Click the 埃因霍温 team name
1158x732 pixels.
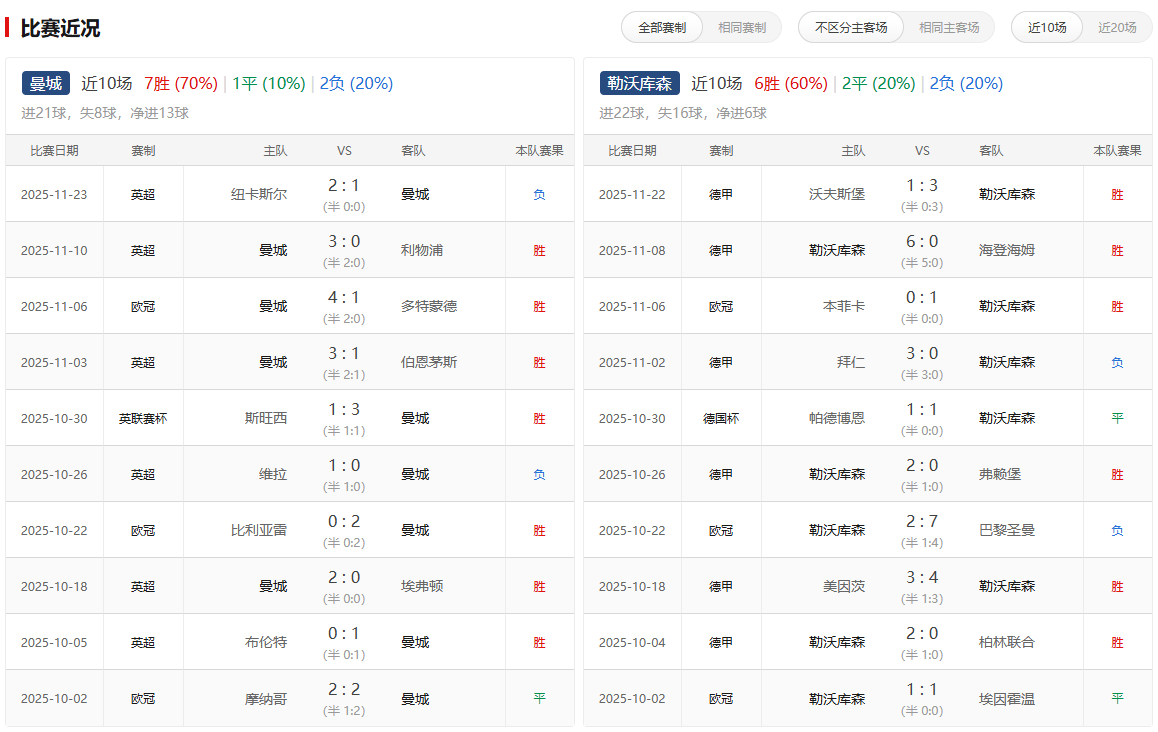(1006, 698)
